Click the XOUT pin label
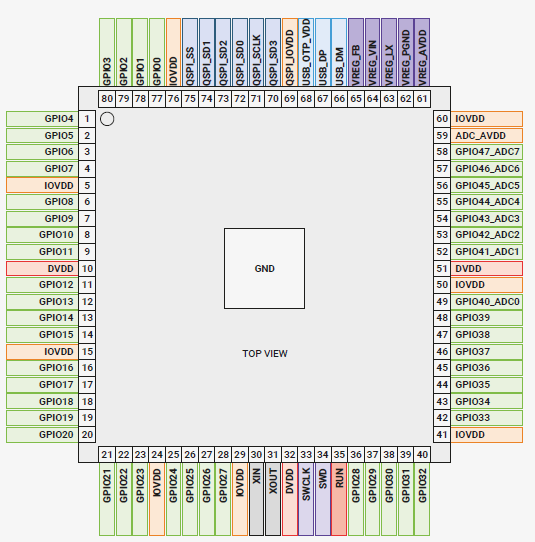Image resolution: width=535 pixels, height=542 pixels. 273,499
